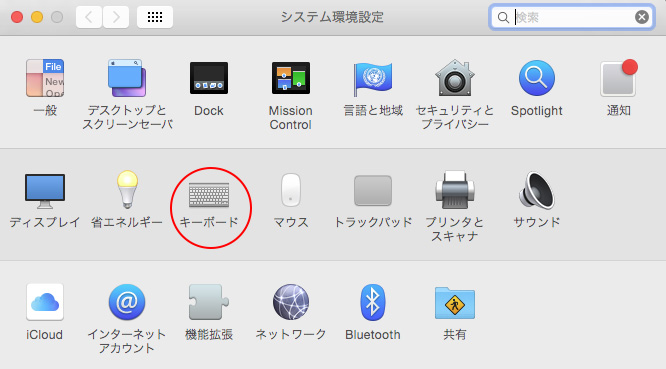This screenshot has width=666, height=369.
Task: Open Spotlight preferences
Action: pos(536,78)
